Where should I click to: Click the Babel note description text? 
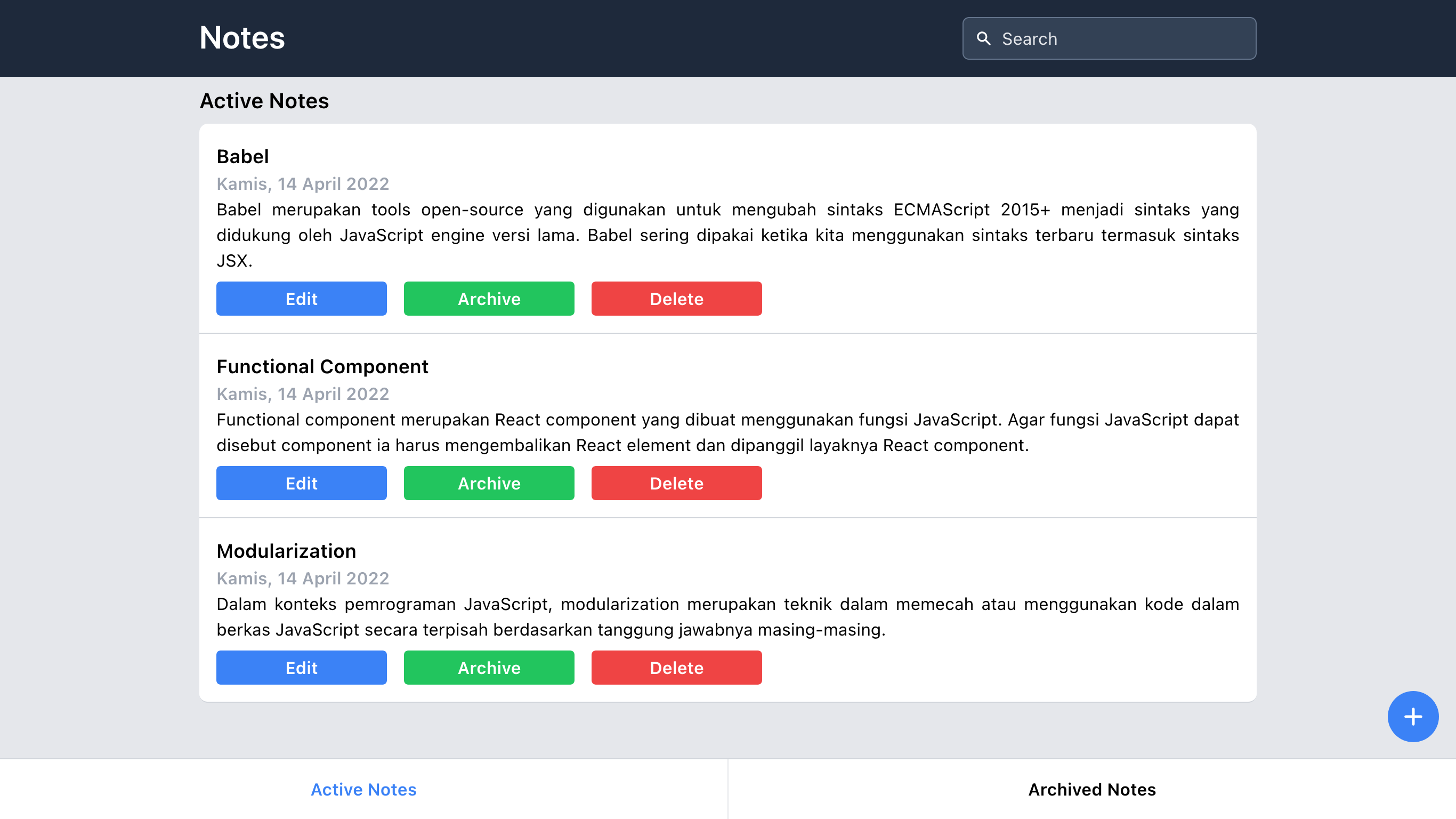pyautogui.click(x=727, y=235)
